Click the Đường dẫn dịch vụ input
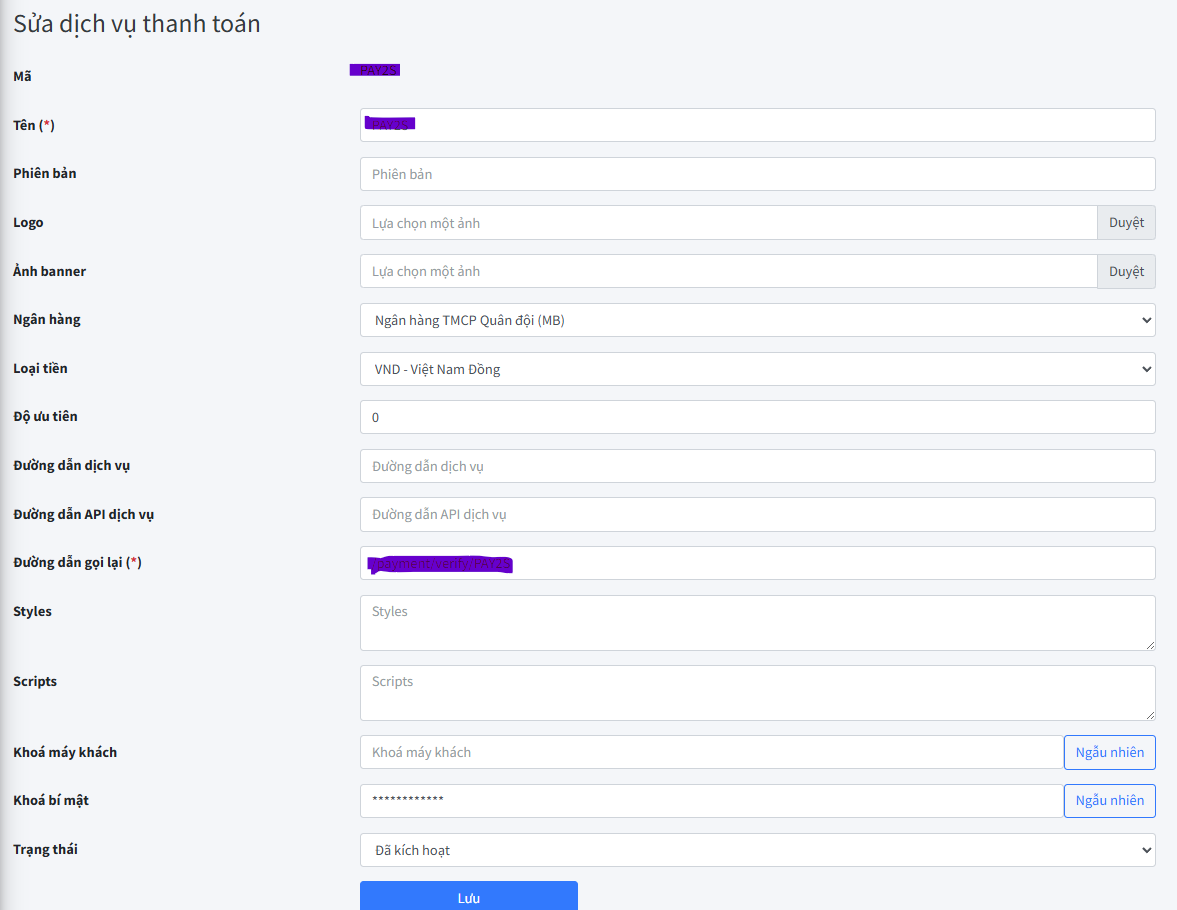 point(757,466)
